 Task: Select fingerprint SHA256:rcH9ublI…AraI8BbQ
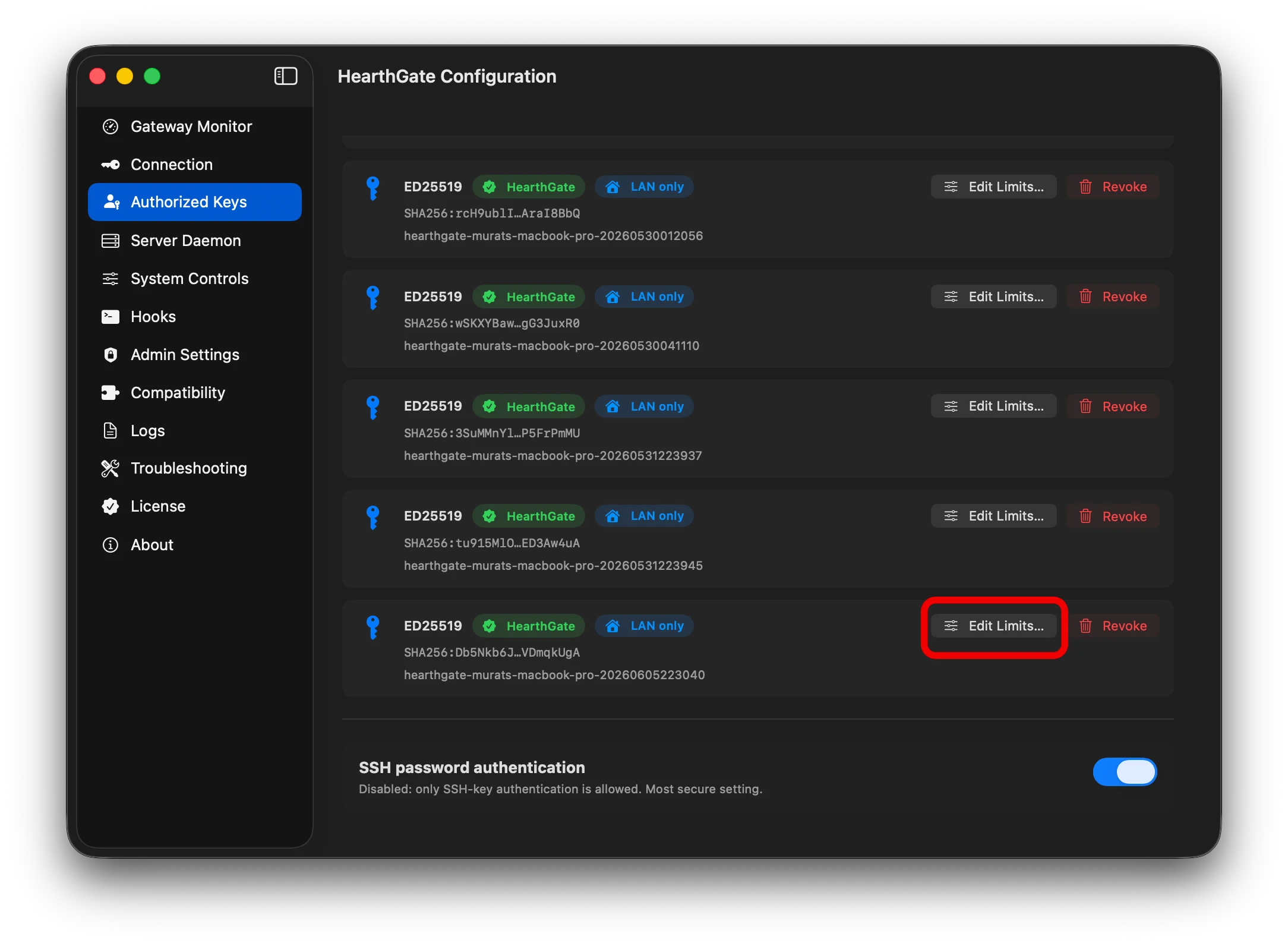(492, 213)
